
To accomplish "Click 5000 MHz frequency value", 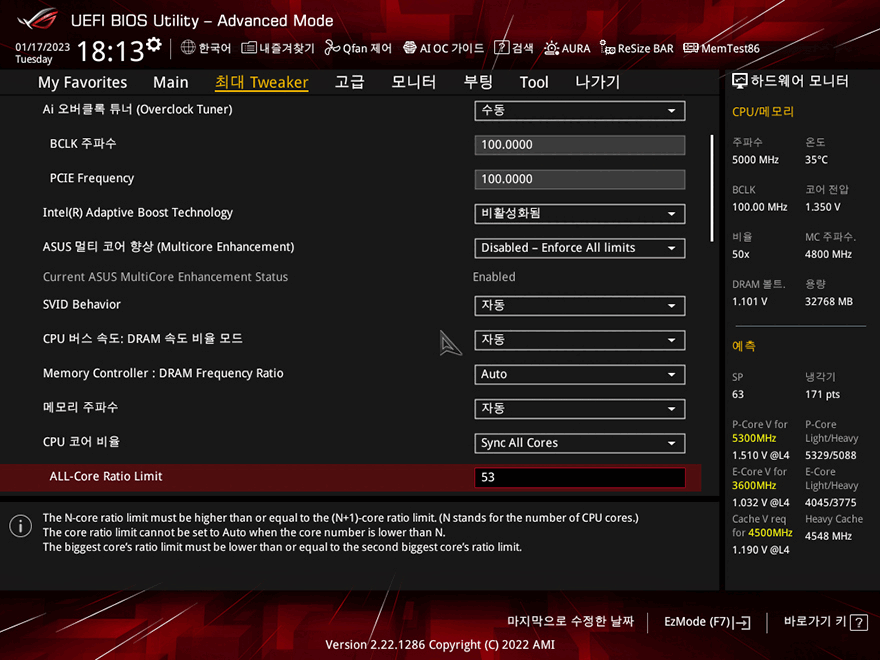I will click(755, 160).
